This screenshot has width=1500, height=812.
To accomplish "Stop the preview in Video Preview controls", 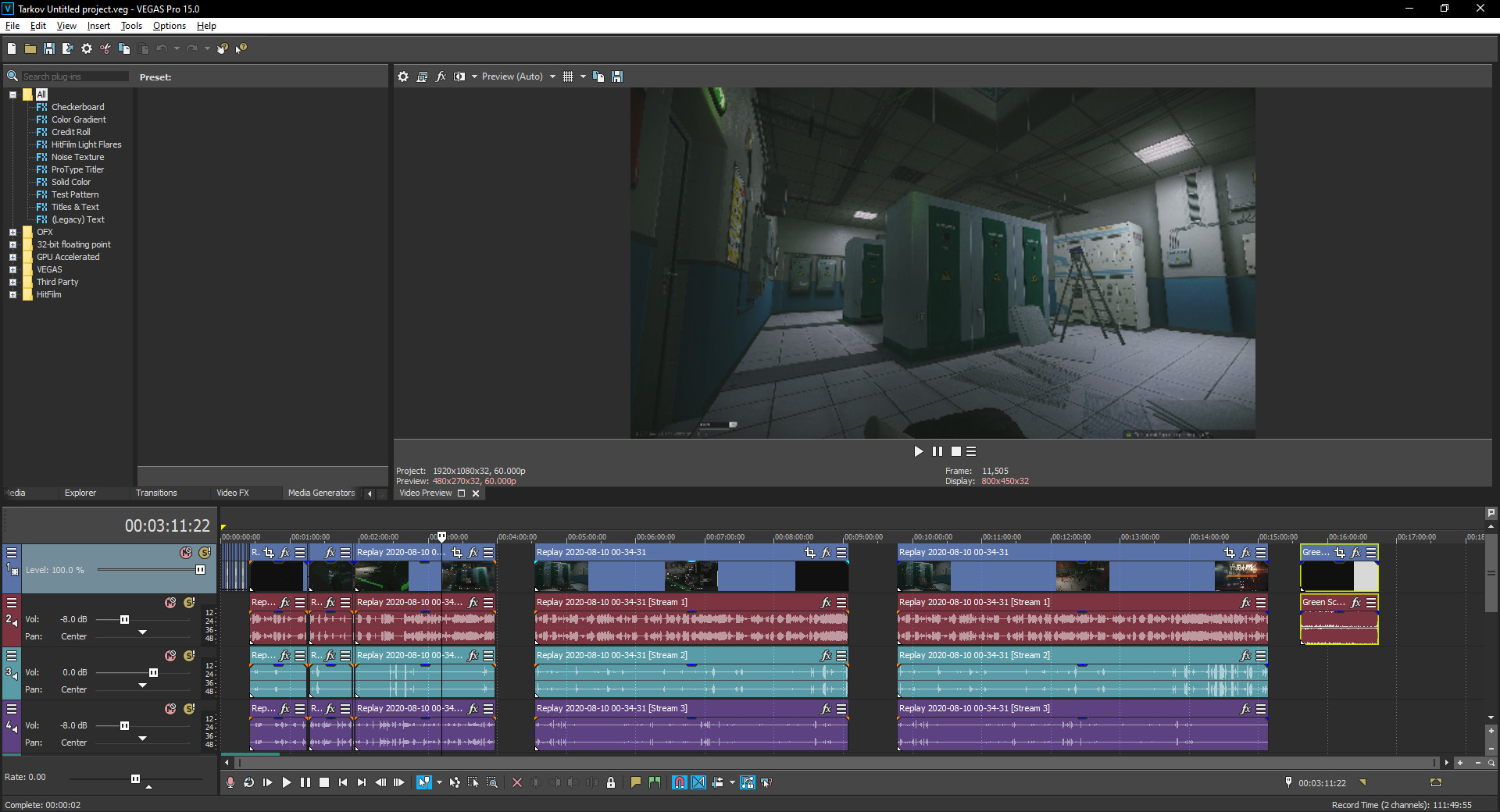I will coord(955,451).
